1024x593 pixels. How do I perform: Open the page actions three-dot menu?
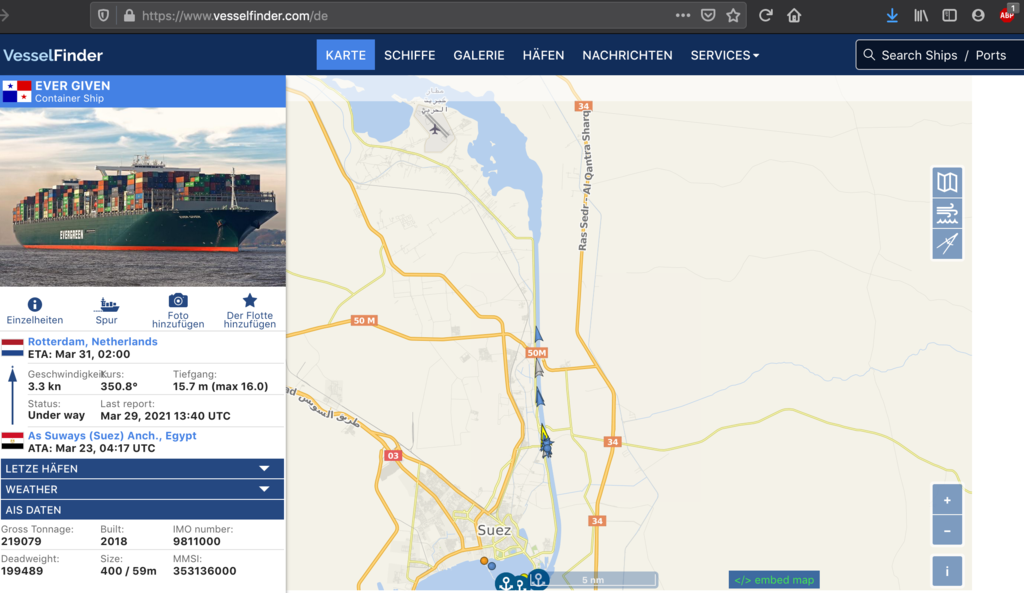683,16
